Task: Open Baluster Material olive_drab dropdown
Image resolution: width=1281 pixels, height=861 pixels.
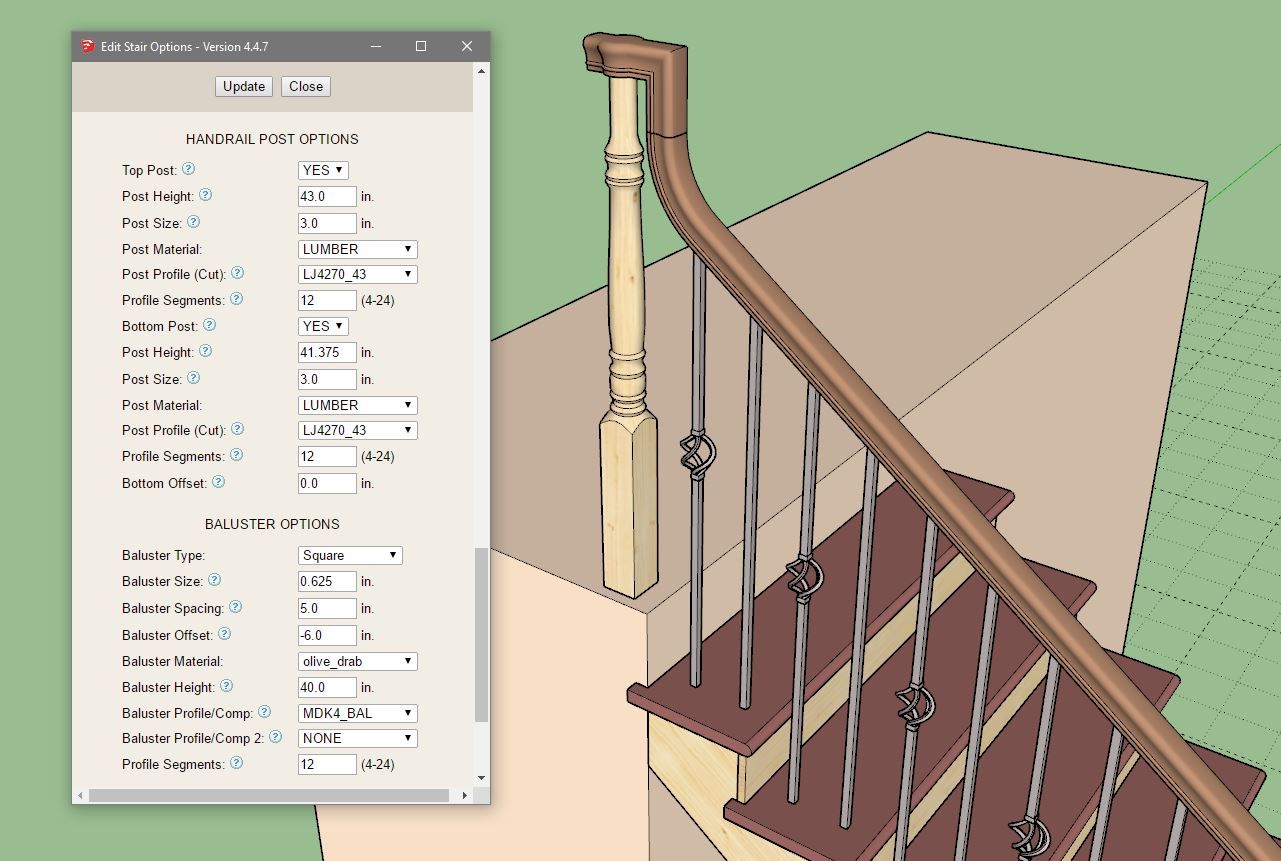Action: tap(357, 661)
